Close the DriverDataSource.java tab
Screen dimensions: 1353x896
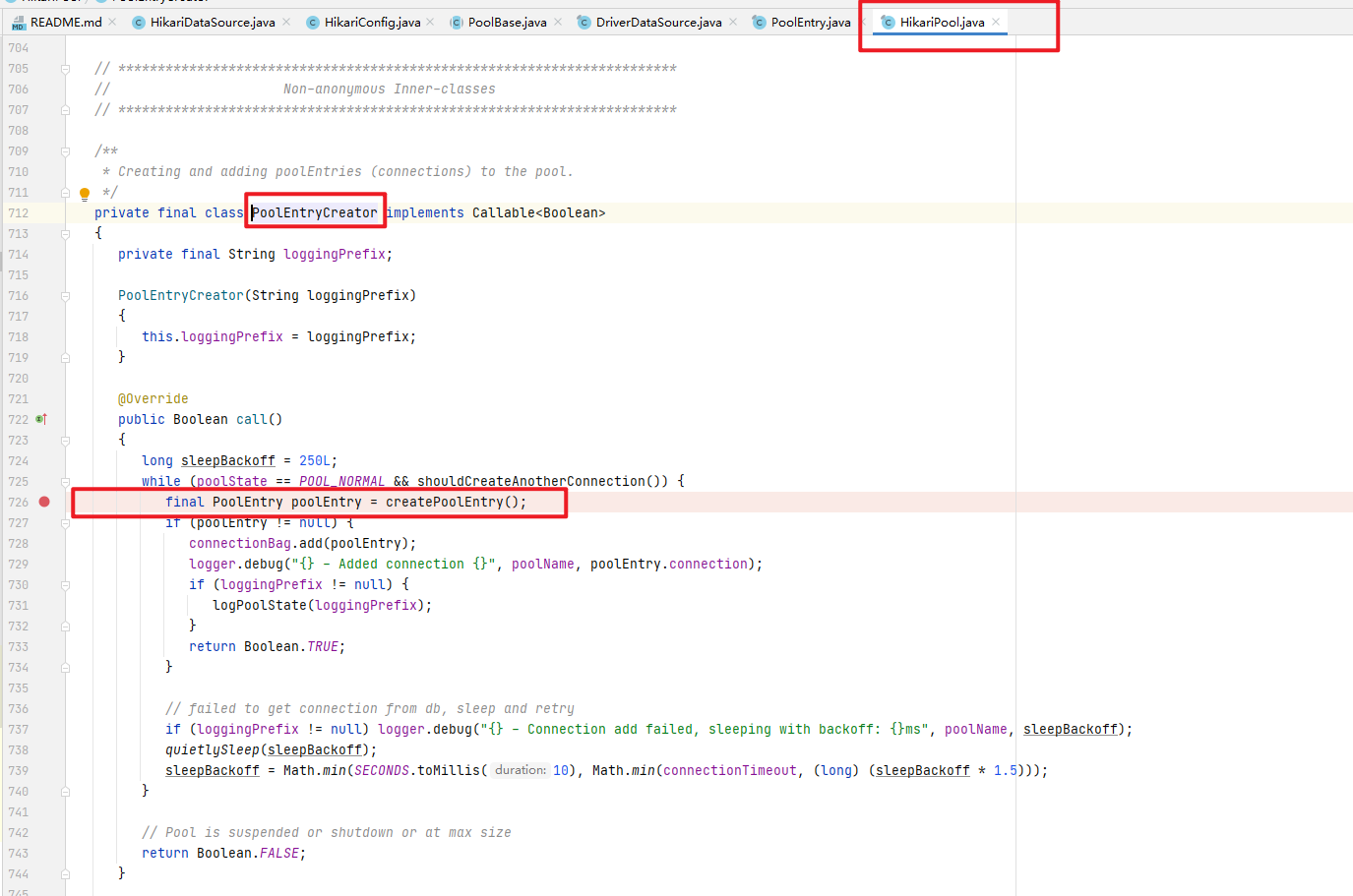click(x=733, y=22)
